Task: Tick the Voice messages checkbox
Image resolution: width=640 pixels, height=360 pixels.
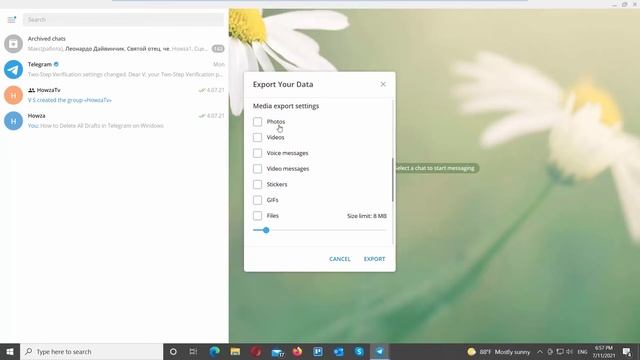Action: point(257,153)
